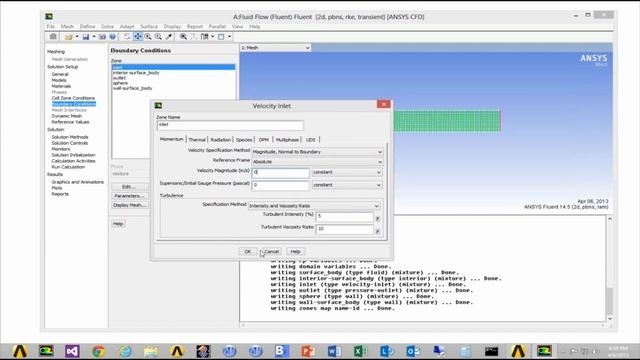The height and width of the screenshot is (360, 640).
Task: Open Word from the taskbar
Action: 334,351
